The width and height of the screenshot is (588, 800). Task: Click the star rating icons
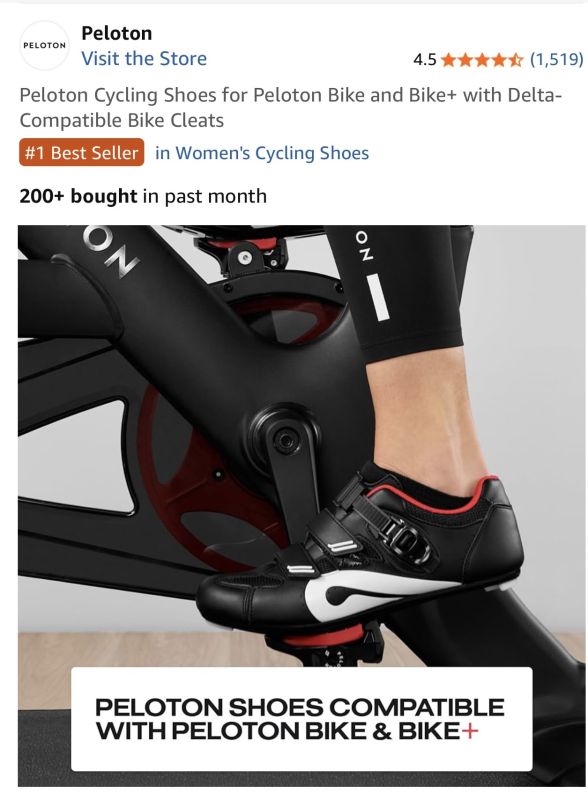[x=482, y=60]
